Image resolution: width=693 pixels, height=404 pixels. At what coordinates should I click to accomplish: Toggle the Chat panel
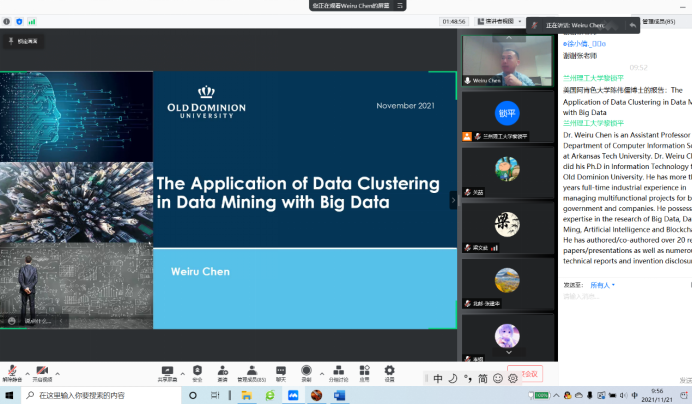[x=281, y=371]
